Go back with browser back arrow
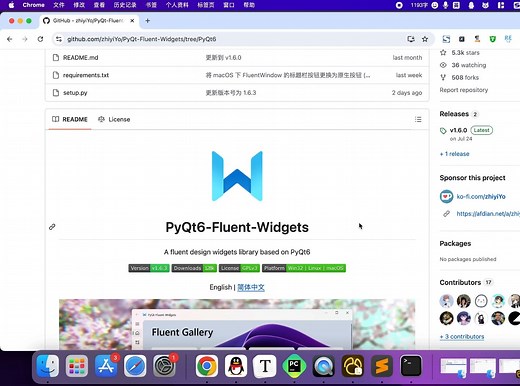Screen dimensions: 520x386 pyautogui.click(x=10, y=39)
